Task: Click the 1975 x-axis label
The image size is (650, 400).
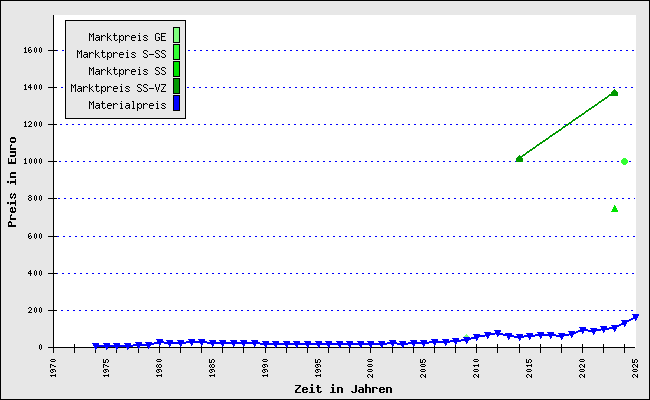Action: (x=107, y=368)
